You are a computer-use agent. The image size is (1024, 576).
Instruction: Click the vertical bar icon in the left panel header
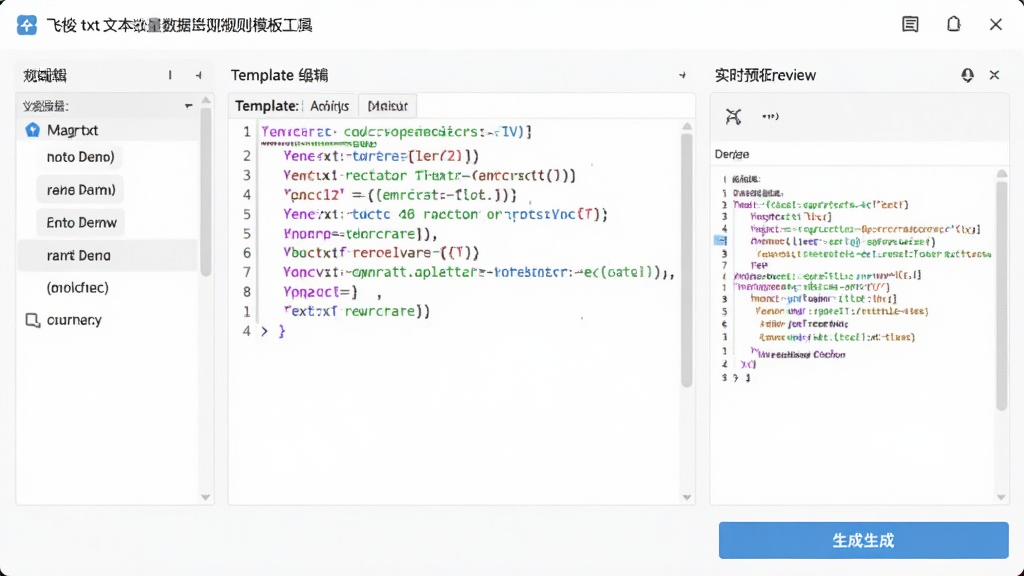(x=170, y=75)
